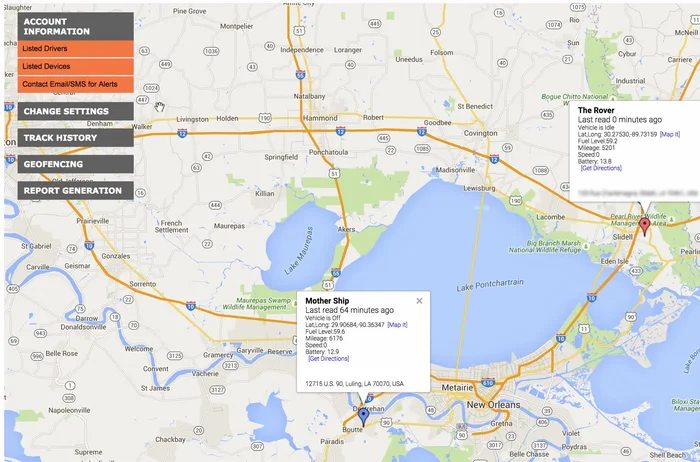Viewport: 700px width, 462px height.
Task: Click the I-610 shield near Metairie
Action: click(487, 382)
